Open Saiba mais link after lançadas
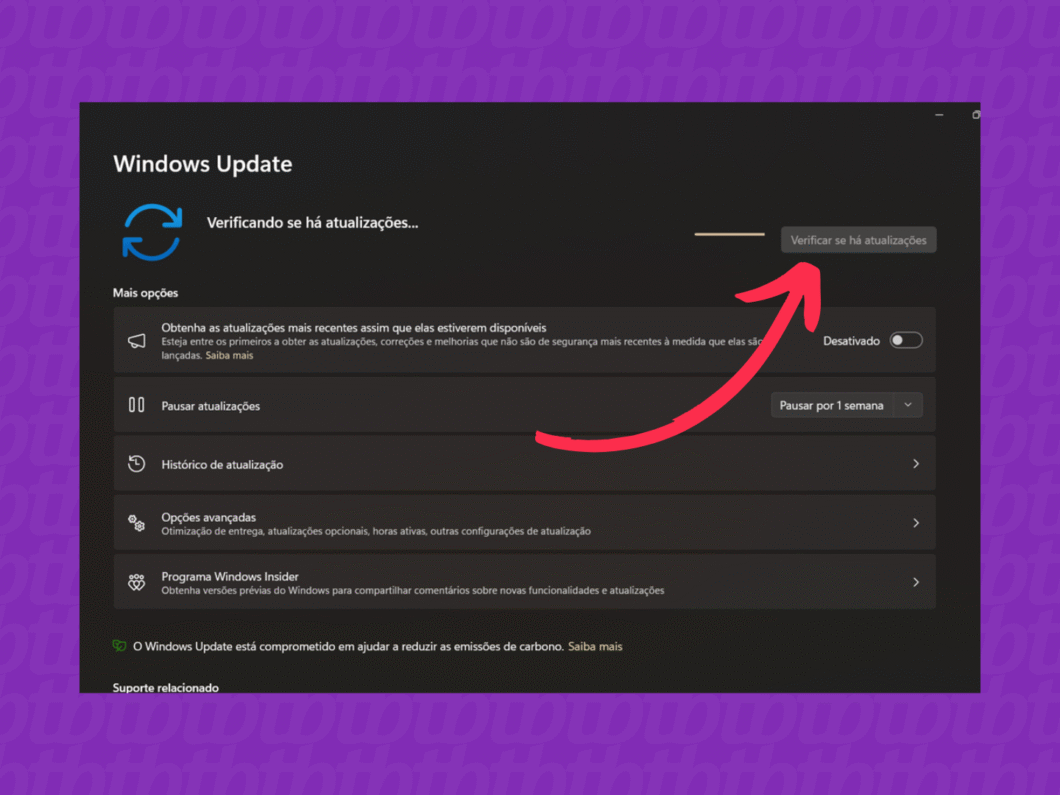The height and width of the screenshot is (795, 1060). [x=229, y=356]
